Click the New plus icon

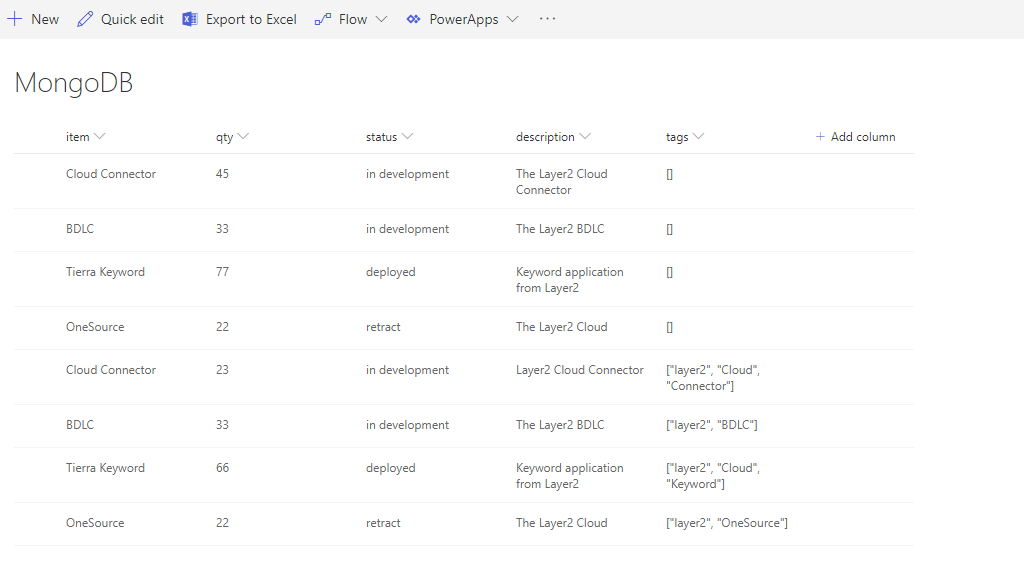[15, 19]
